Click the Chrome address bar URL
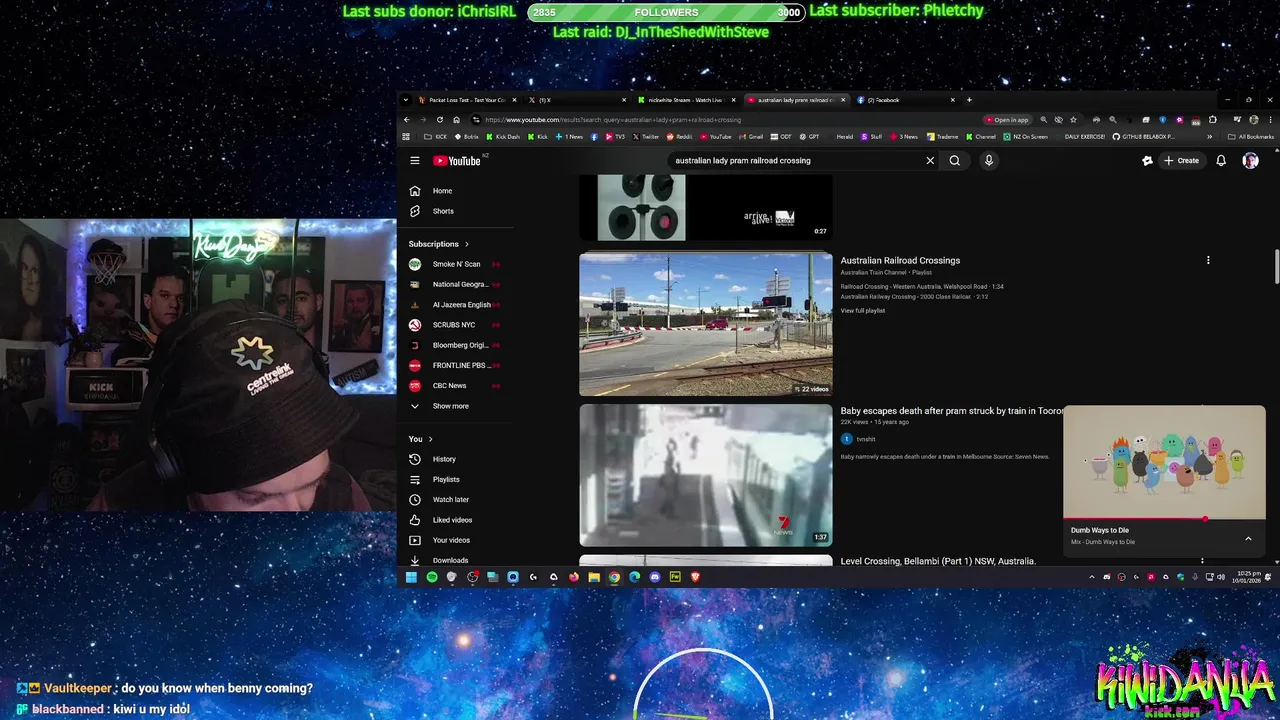 (613, 119)
